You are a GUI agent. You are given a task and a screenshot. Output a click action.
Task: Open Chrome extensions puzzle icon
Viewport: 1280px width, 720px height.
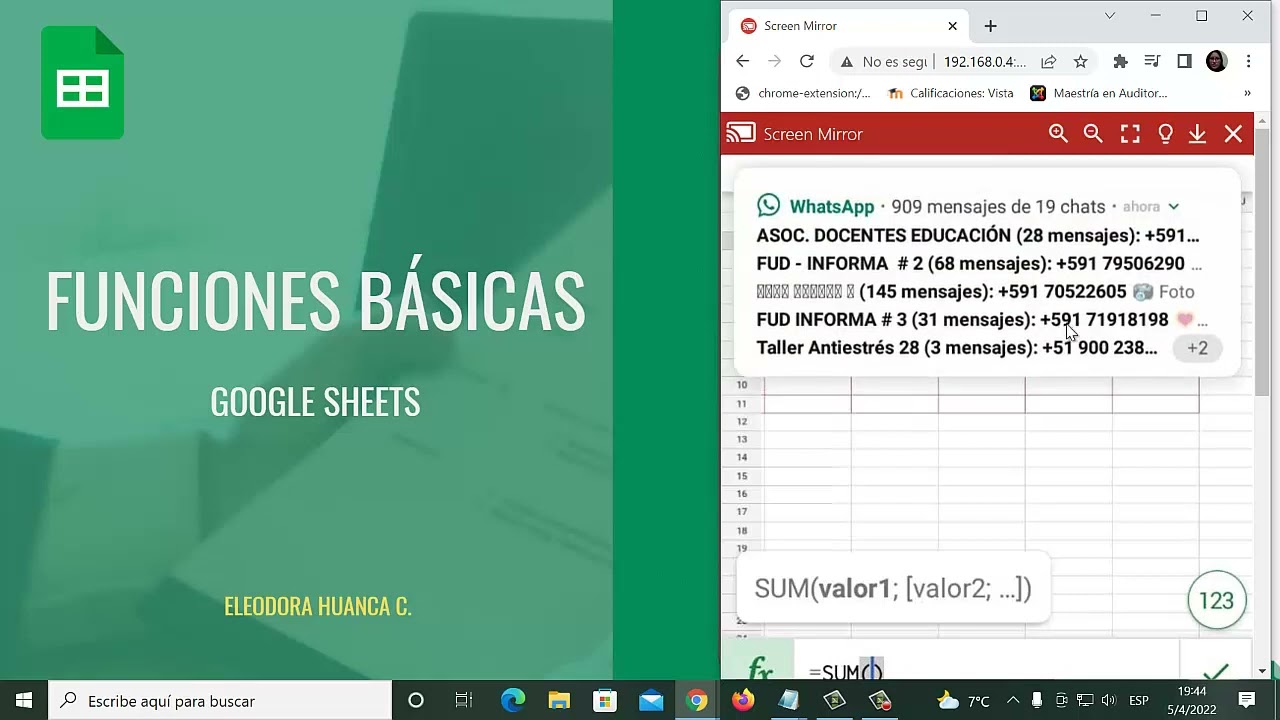click(1120, 62)
